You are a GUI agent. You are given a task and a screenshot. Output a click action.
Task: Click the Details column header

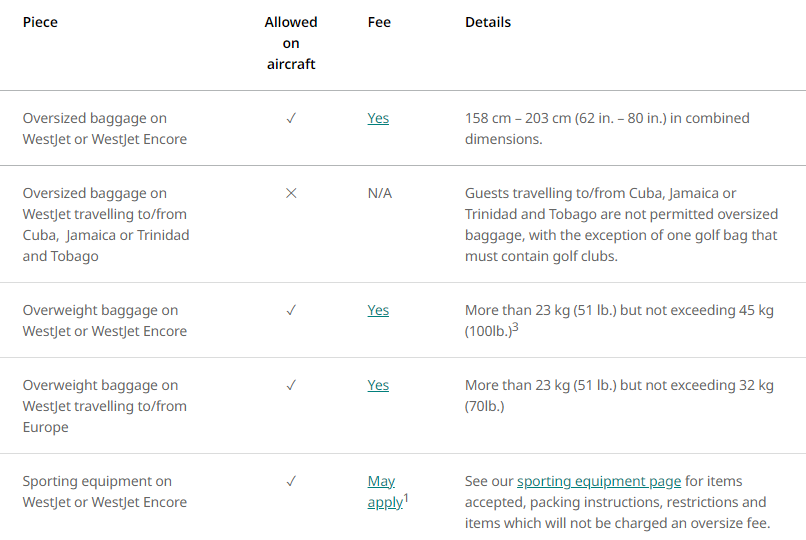488,22
